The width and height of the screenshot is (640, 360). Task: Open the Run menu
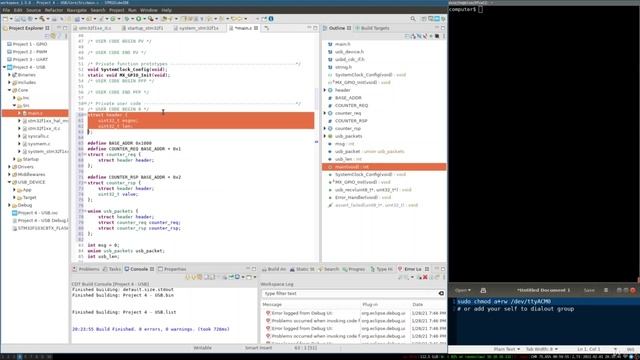[132, 10]
